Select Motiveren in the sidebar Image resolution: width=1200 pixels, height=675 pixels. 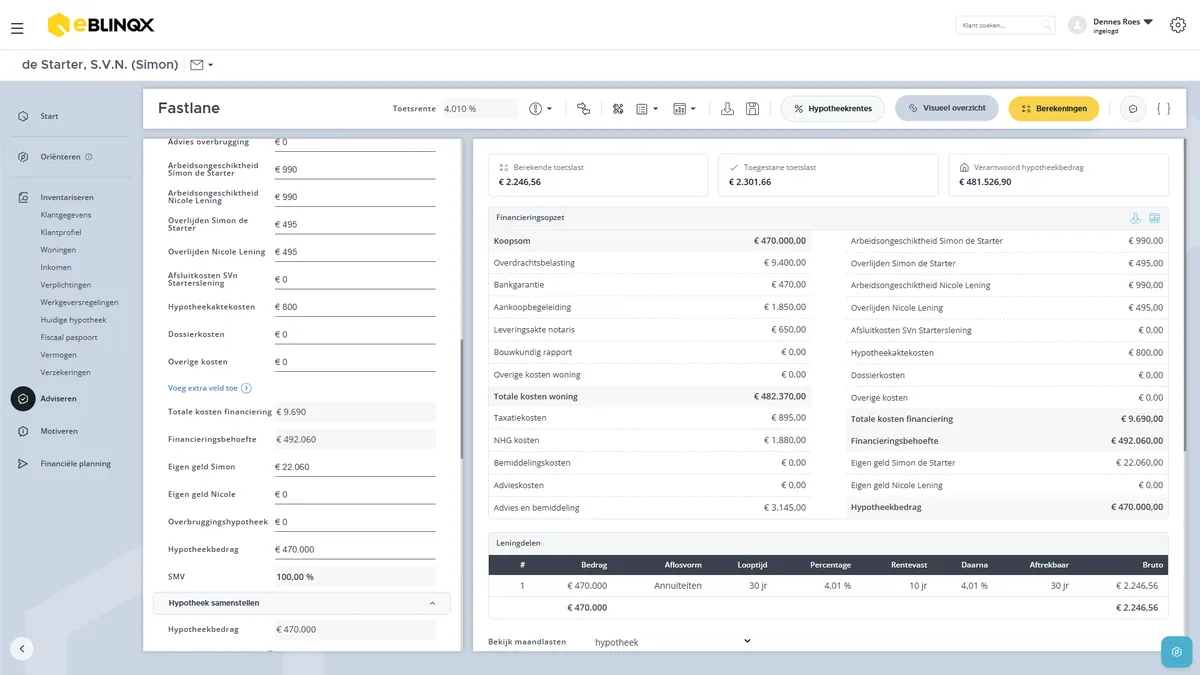click(x=59, y=431)
